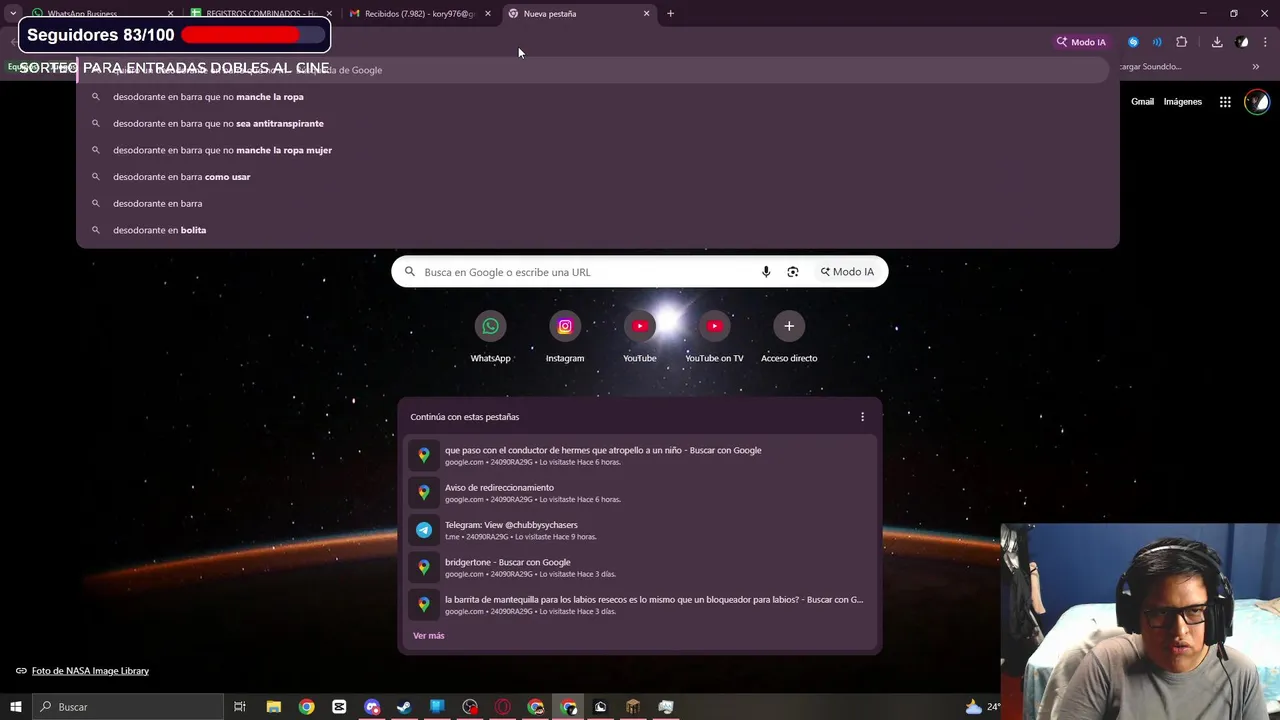Open Chrome downloads icon
This screenshot has height=720, width=1280.
(x=1217, y=42)
